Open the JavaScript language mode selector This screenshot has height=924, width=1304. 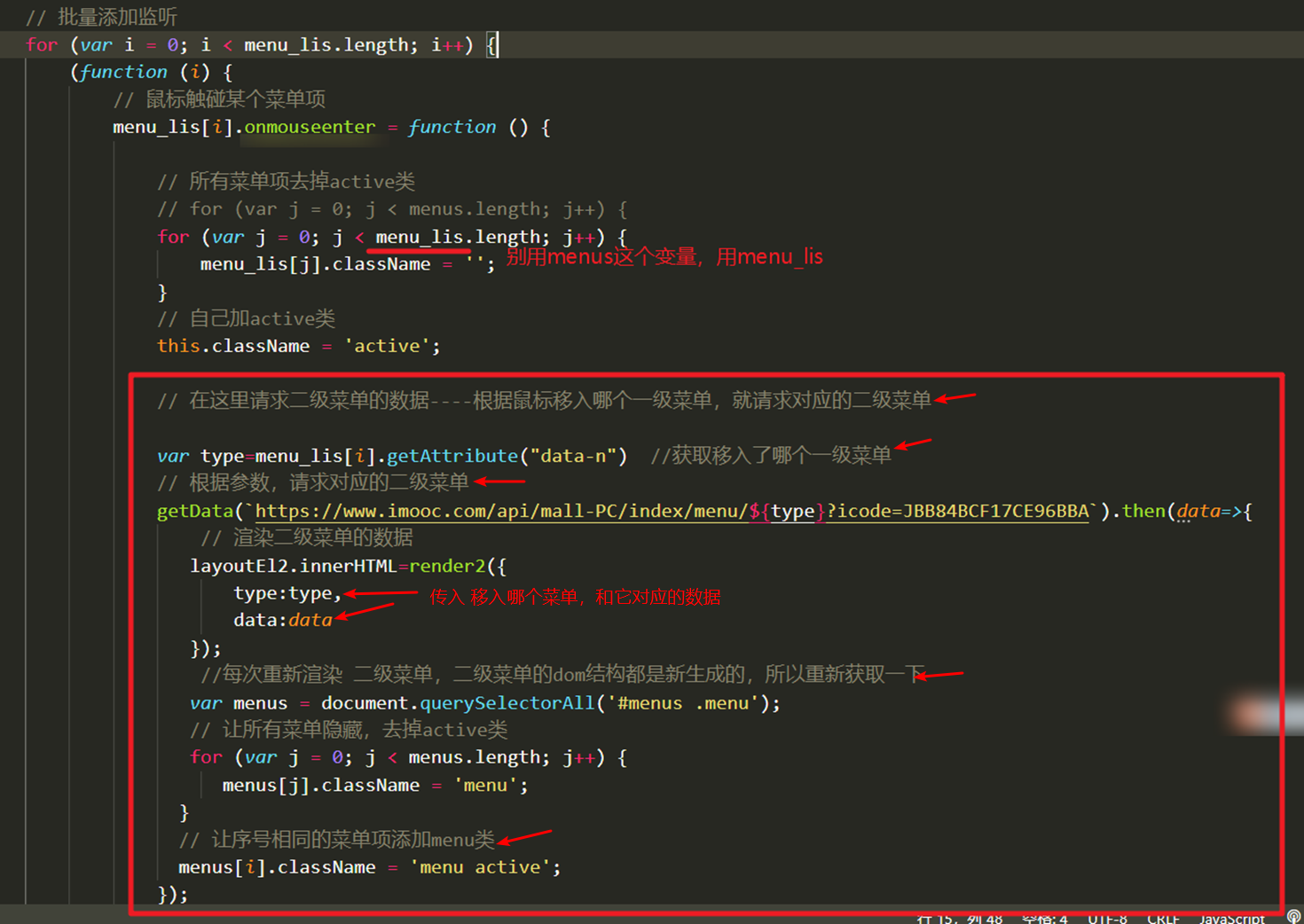click(1231, 918)
